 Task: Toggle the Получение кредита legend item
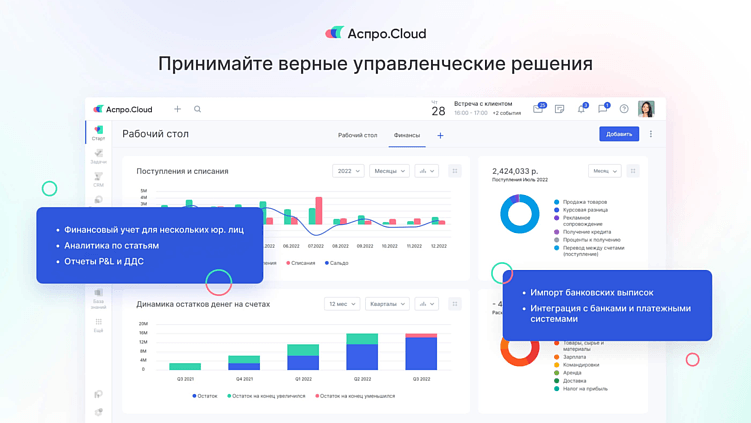(582, 232)
